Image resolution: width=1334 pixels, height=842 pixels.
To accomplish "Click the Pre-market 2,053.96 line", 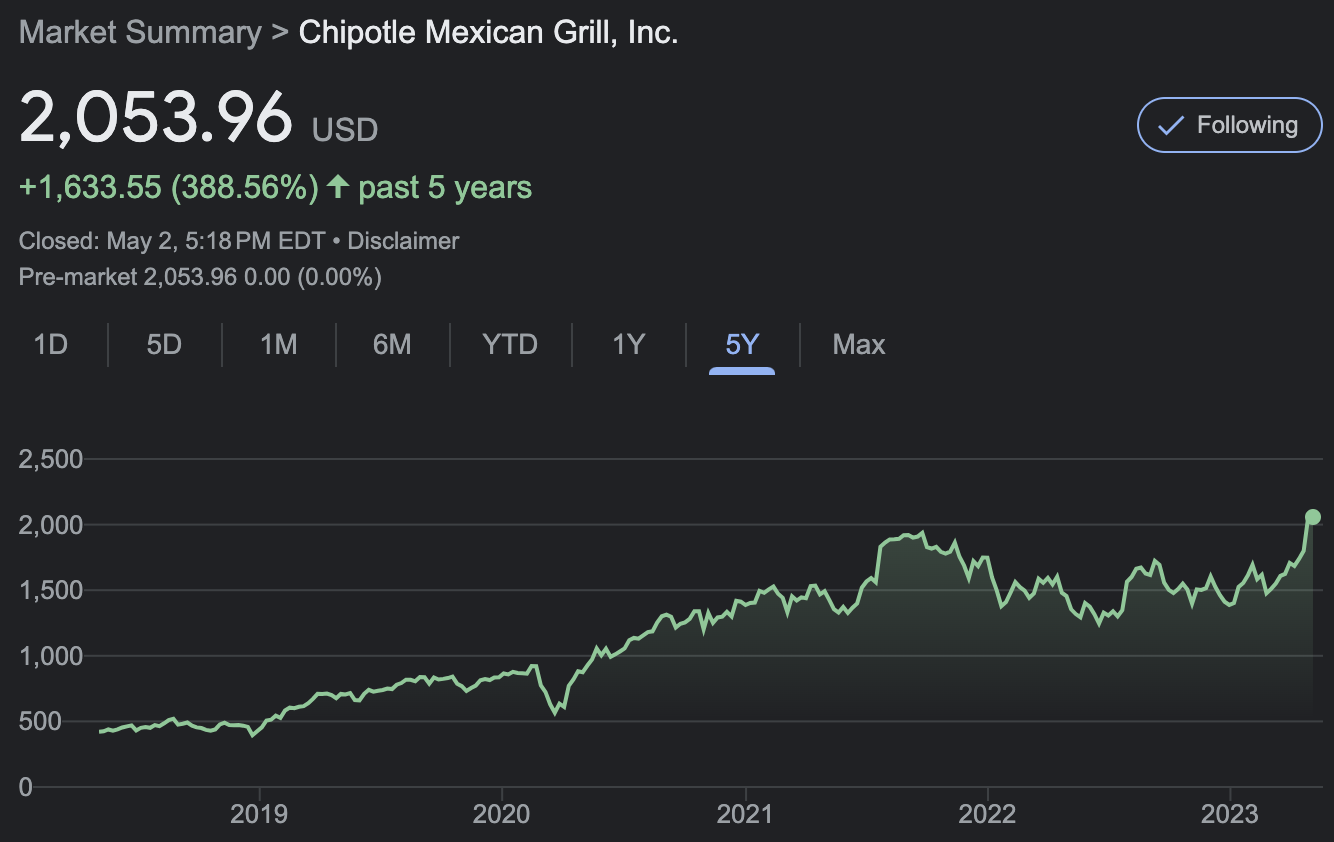I will tap(200, 277).
